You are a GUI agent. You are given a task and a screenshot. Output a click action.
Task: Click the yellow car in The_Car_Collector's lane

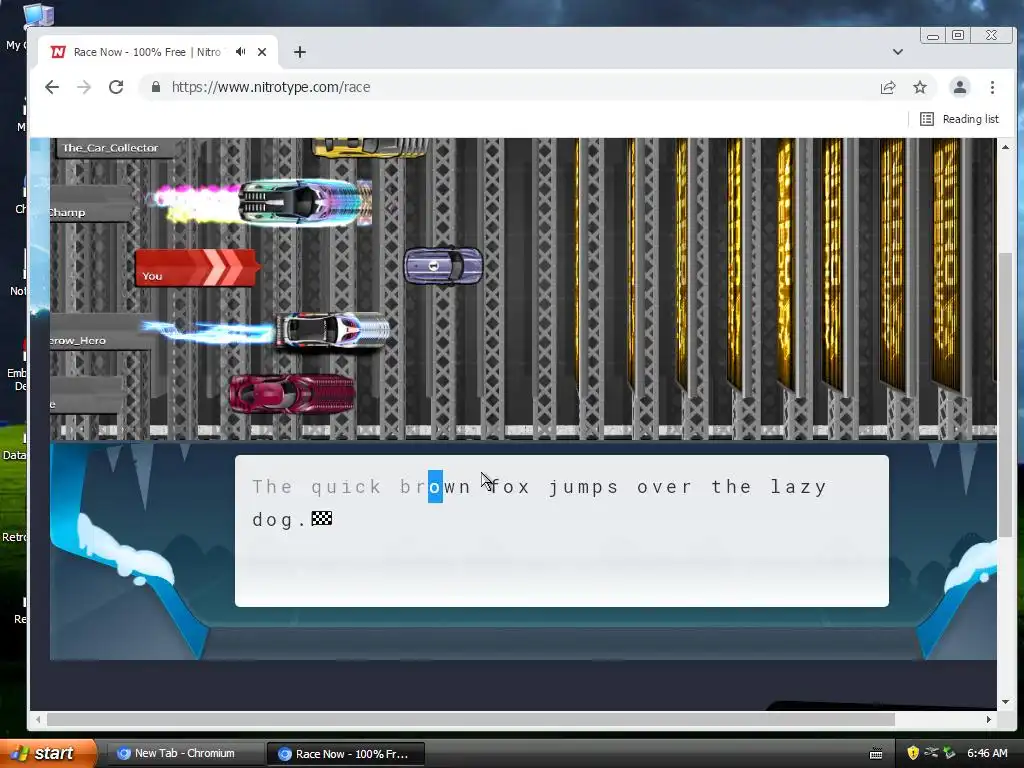point(369,148)
